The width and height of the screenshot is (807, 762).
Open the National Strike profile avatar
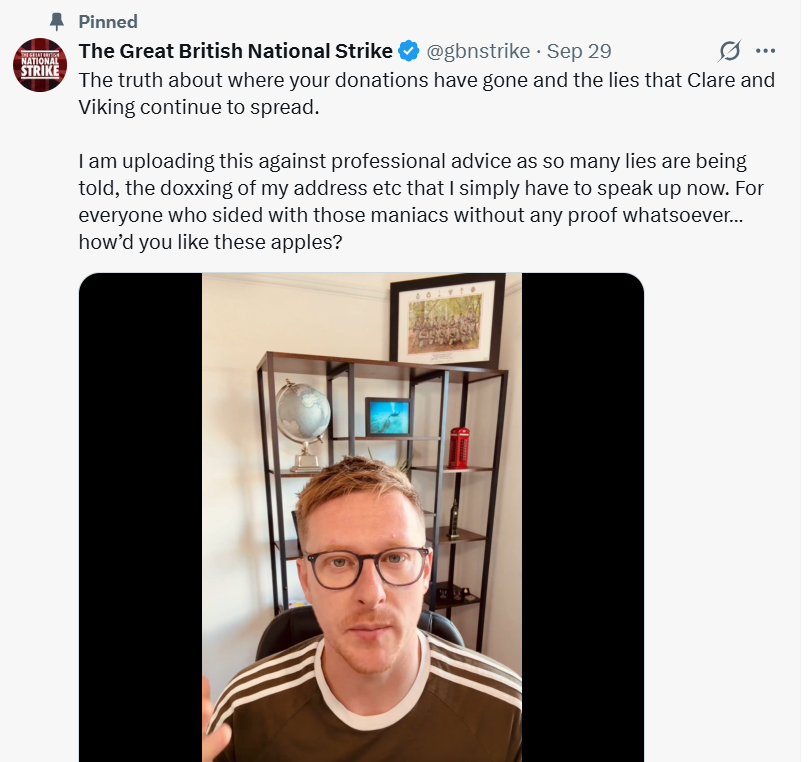click(x=40, y=65)
